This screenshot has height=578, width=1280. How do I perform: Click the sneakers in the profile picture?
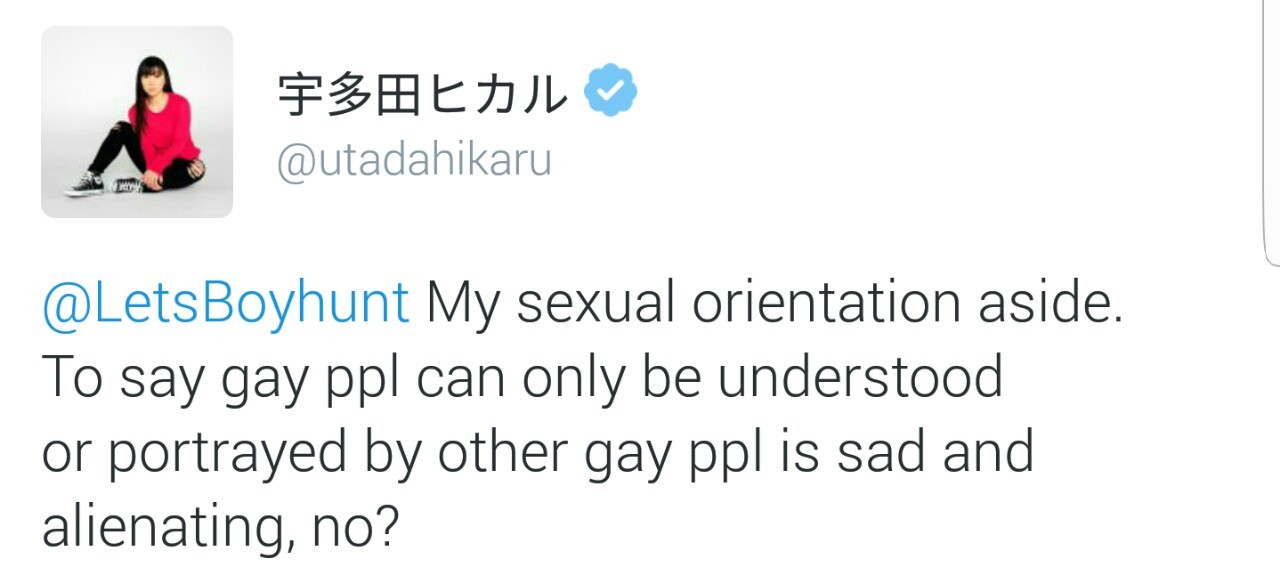[86, 185]
